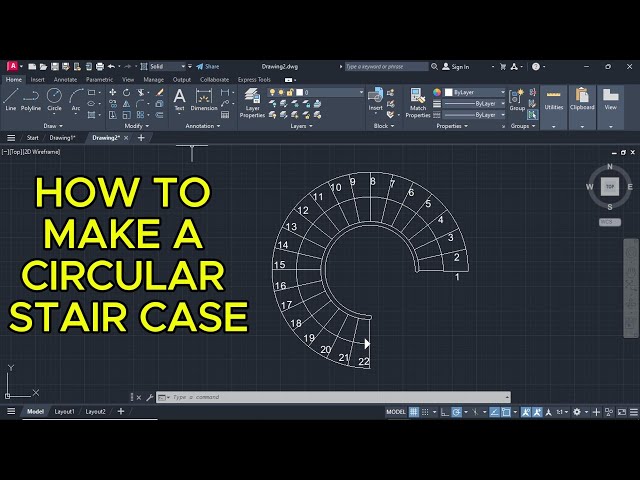Click the Copy tool in Modify panel
The image size is (640, 480).
coord(113,104)
